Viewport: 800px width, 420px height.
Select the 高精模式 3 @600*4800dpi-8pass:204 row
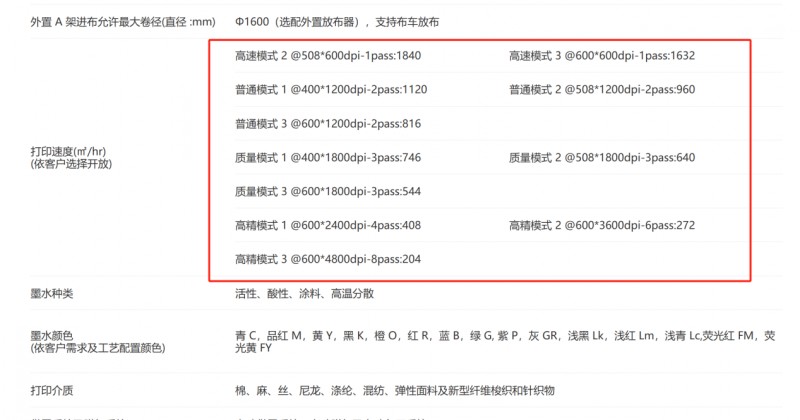(327, 259)
